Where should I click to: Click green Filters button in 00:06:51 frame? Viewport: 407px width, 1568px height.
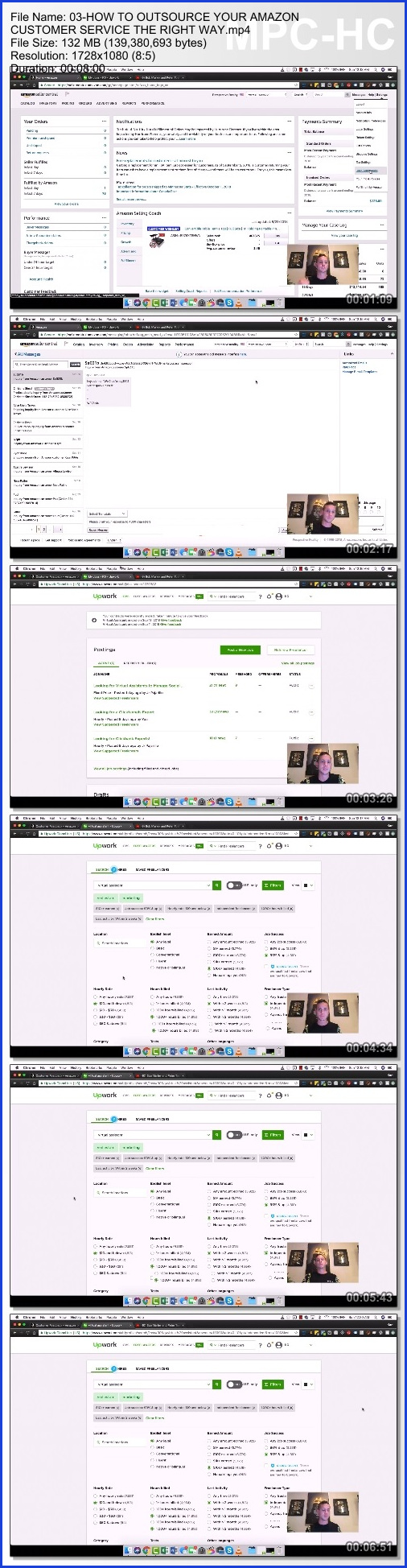pos(273,1384)
